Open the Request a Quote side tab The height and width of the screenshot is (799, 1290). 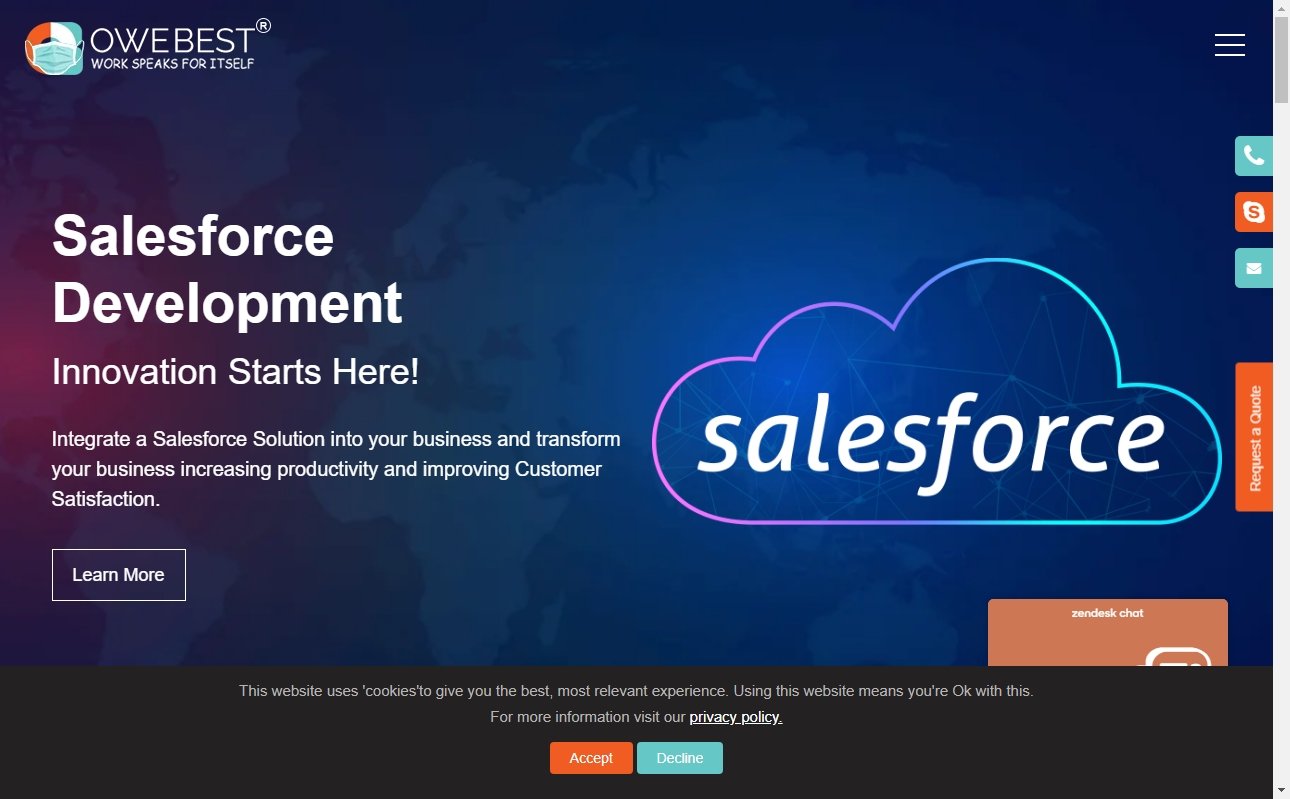click(1254, 437)
